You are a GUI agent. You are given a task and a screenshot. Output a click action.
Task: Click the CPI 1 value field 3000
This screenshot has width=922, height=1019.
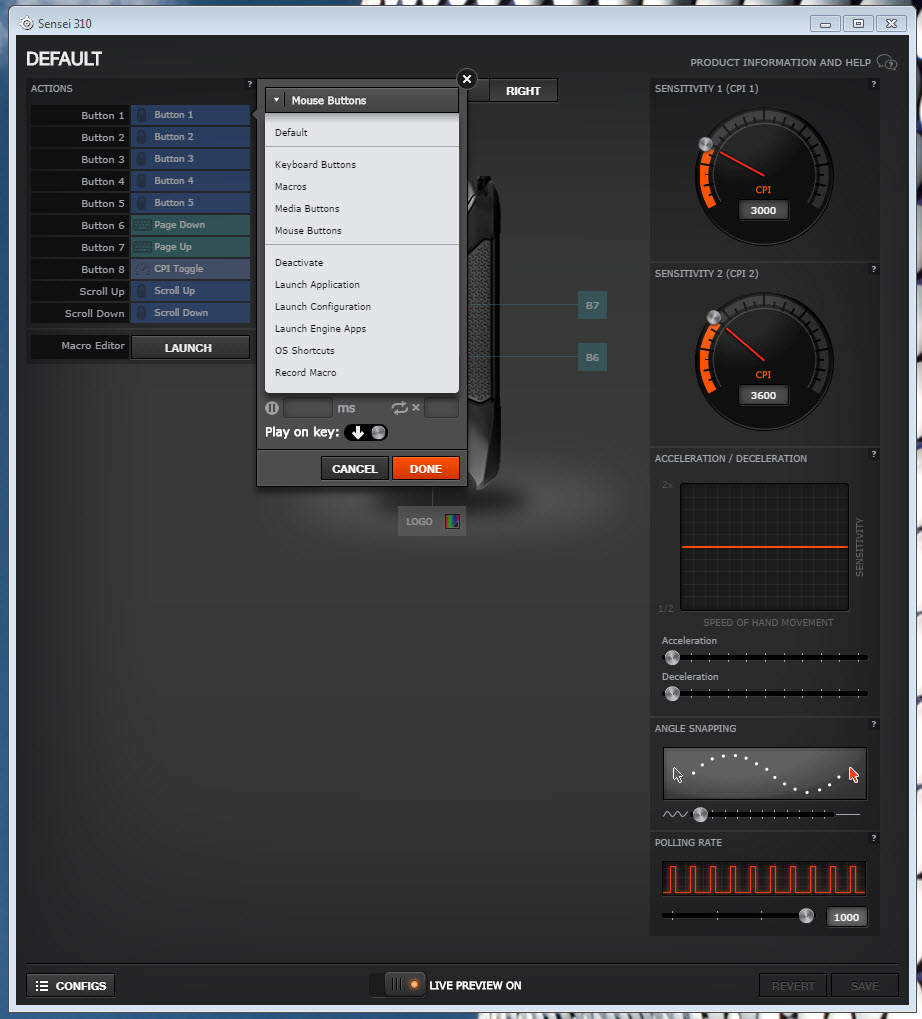tap(763, 211)
